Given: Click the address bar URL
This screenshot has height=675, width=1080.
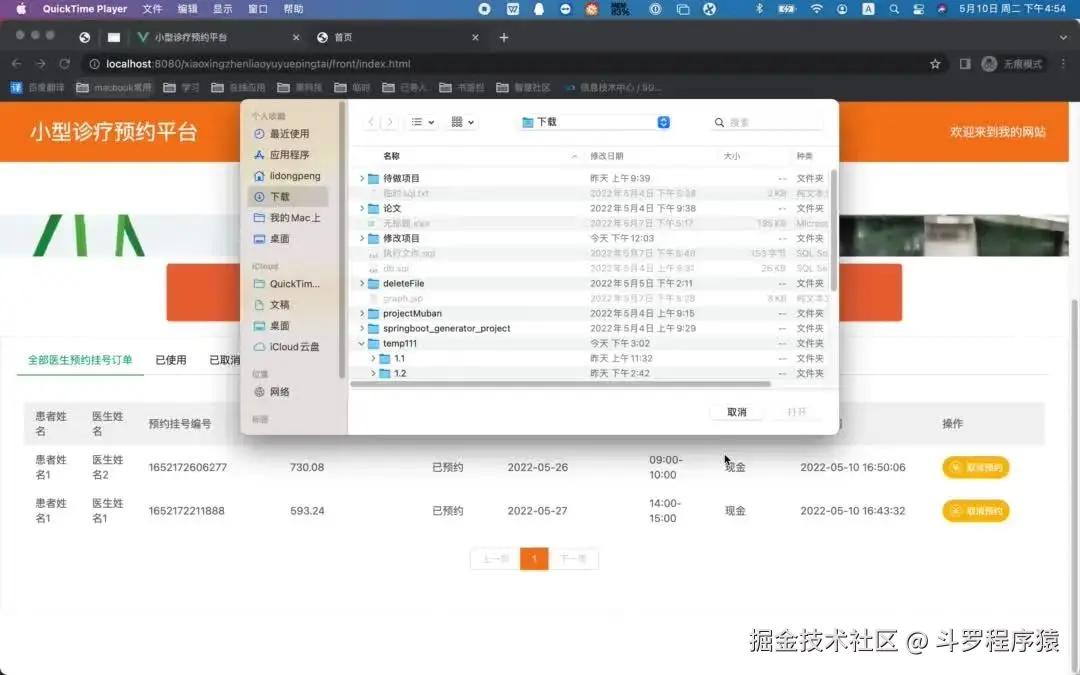Looking at the screenshot, I should click(x=258, y=63).
